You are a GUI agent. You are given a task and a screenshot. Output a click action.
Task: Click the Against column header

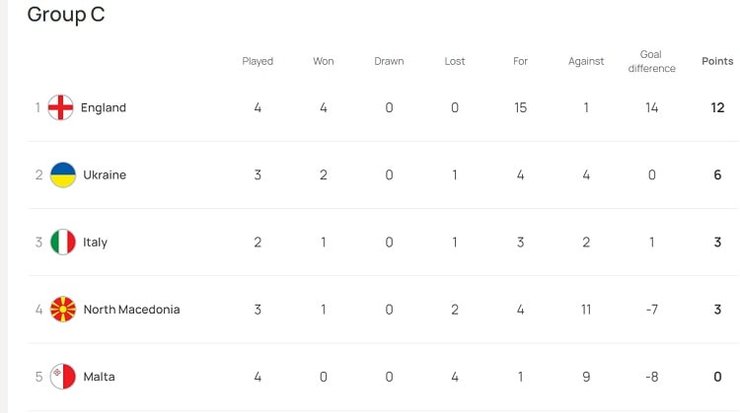586,61
